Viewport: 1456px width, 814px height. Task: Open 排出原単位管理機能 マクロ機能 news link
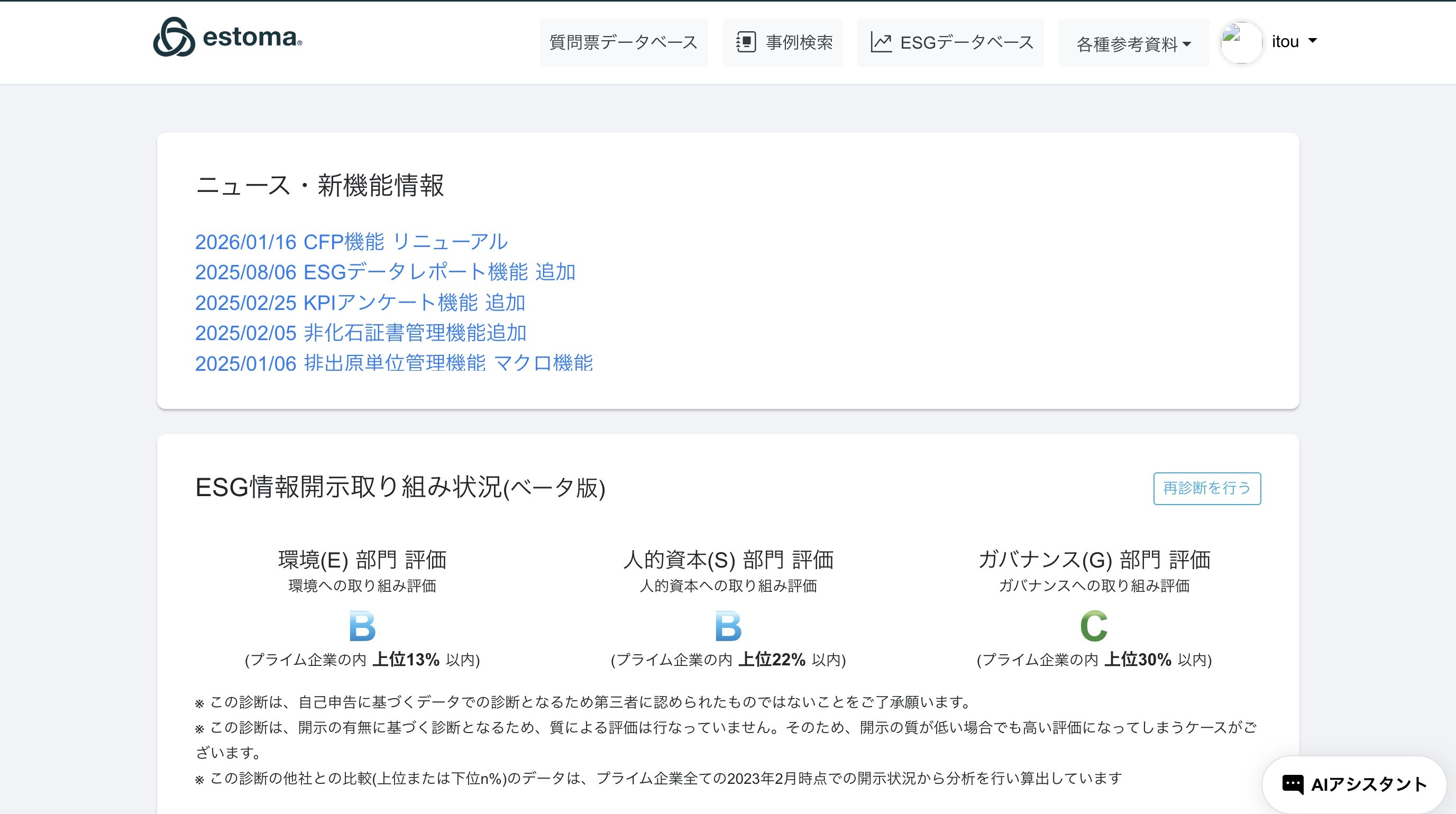pos(393,363)
